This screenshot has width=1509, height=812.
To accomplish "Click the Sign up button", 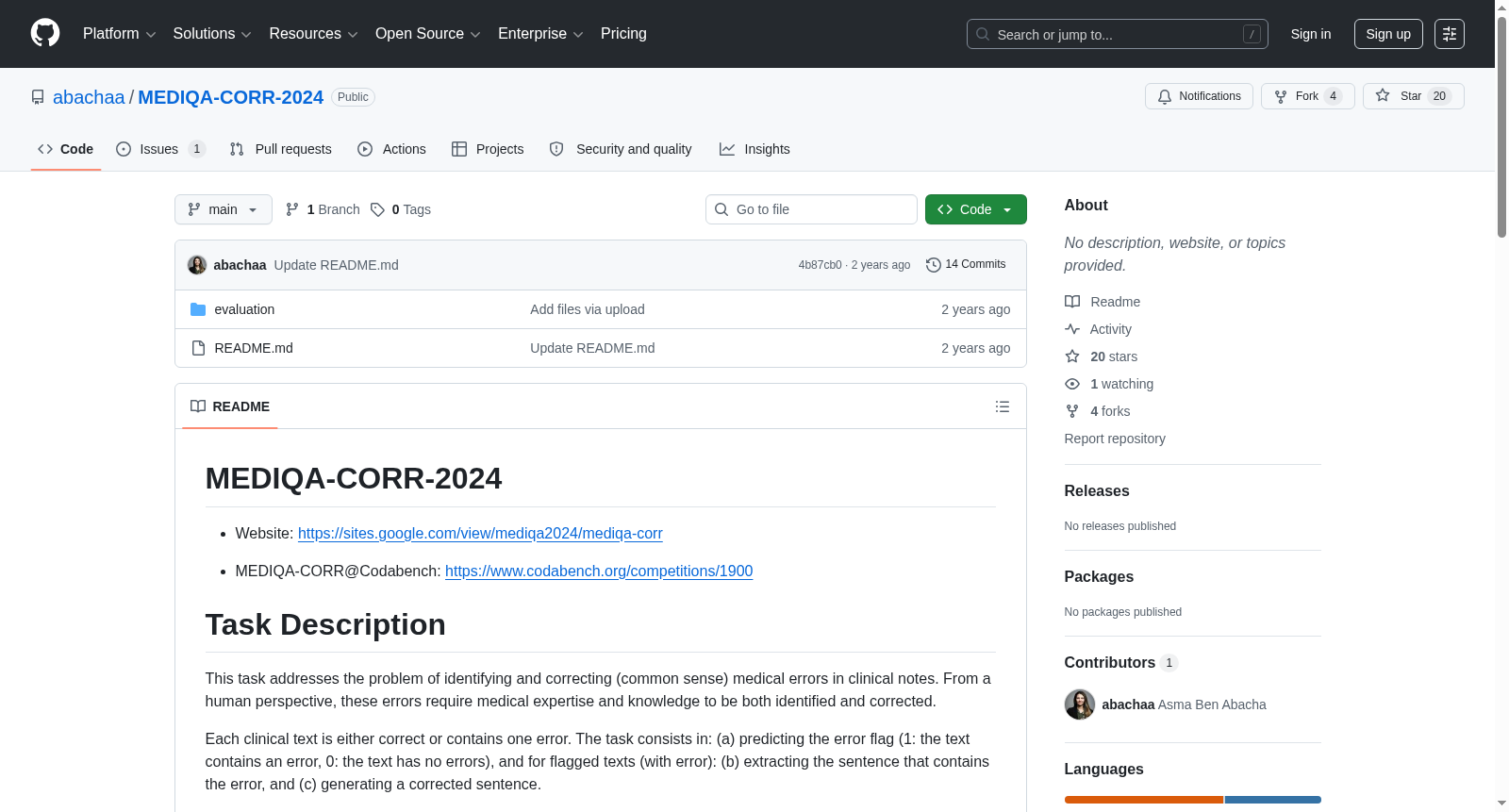I will (1388, 34).
